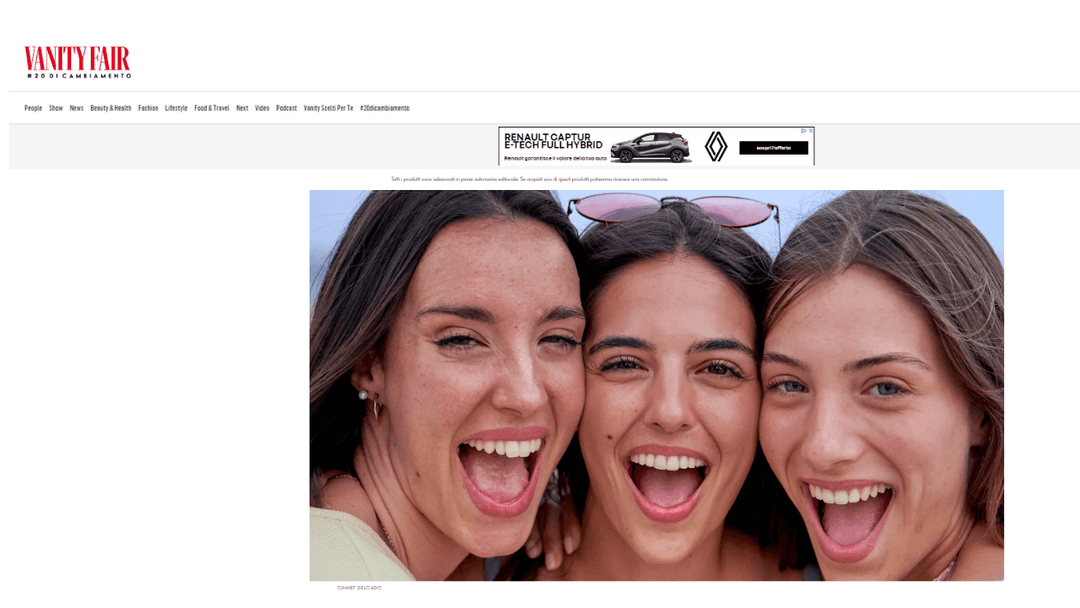Open the main article photo of three women
This screenshot has width=1080, height=608.
click(656, 385)
